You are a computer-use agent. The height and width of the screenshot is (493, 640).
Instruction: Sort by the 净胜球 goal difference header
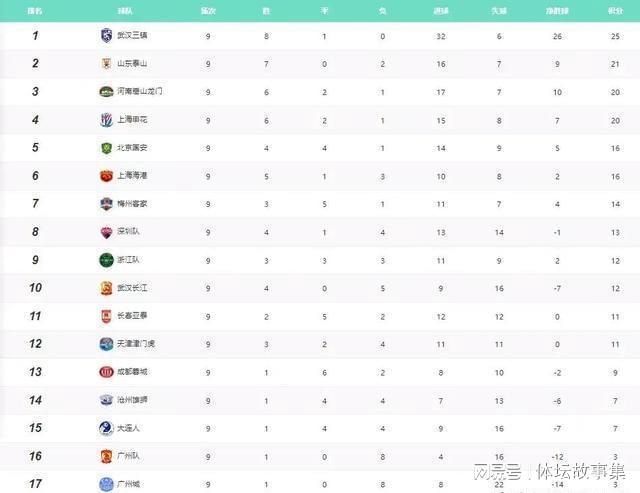557,11
